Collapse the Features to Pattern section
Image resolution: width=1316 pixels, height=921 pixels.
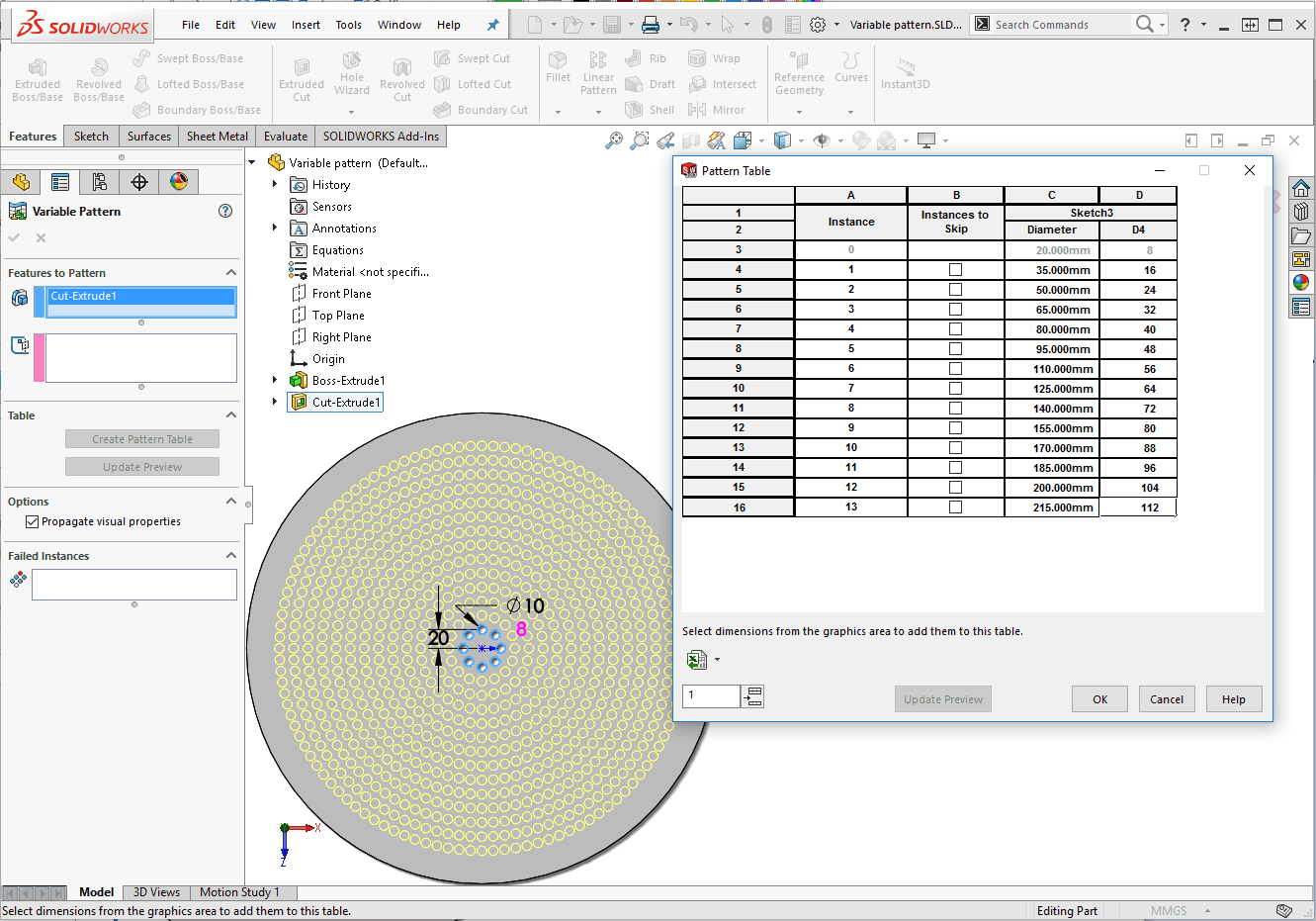(231, 273)
